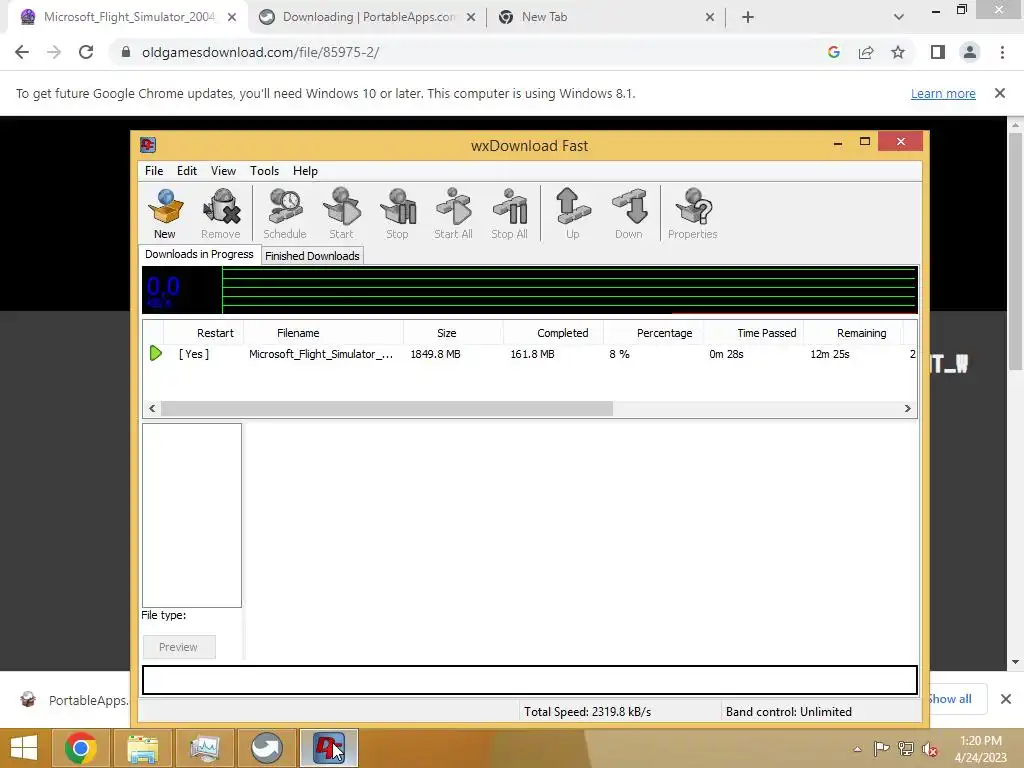Click the Completed column header
This screenshot has width=1024, height=768.
(553, 333)
